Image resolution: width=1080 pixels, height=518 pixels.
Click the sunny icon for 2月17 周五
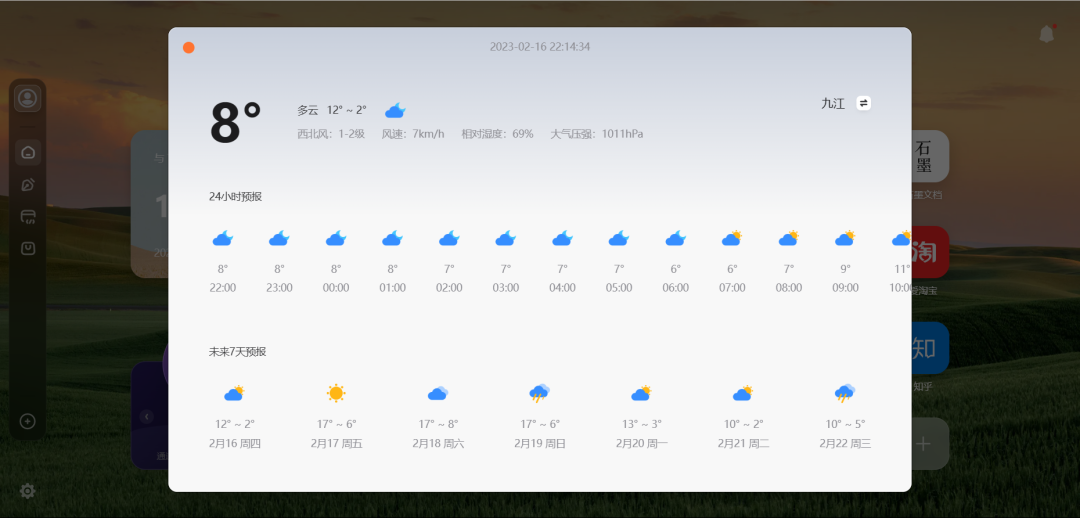[336, 393]
